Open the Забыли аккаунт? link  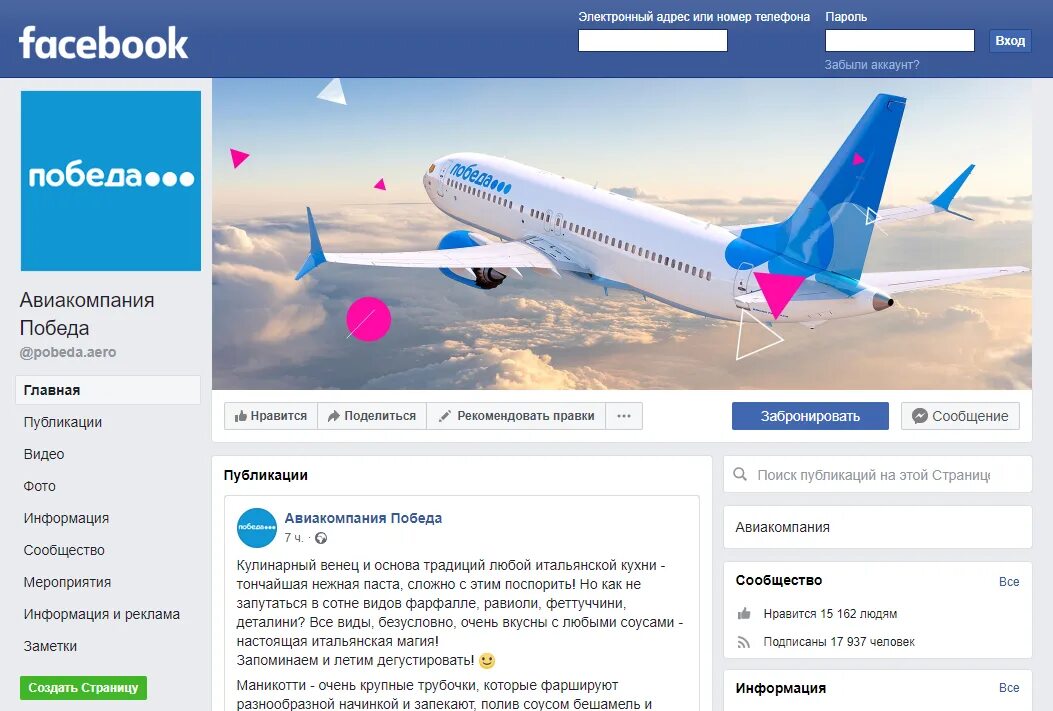[872, 65]
